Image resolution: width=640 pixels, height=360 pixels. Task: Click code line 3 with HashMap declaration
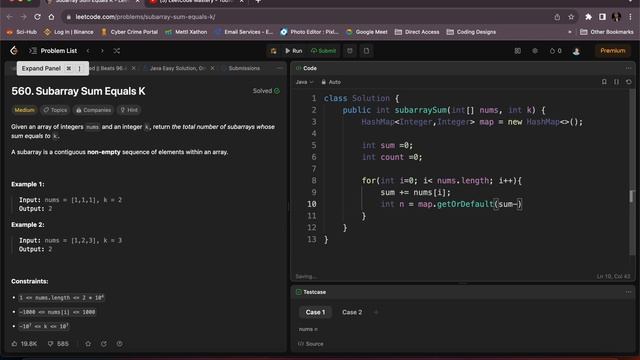click(472, 122)
